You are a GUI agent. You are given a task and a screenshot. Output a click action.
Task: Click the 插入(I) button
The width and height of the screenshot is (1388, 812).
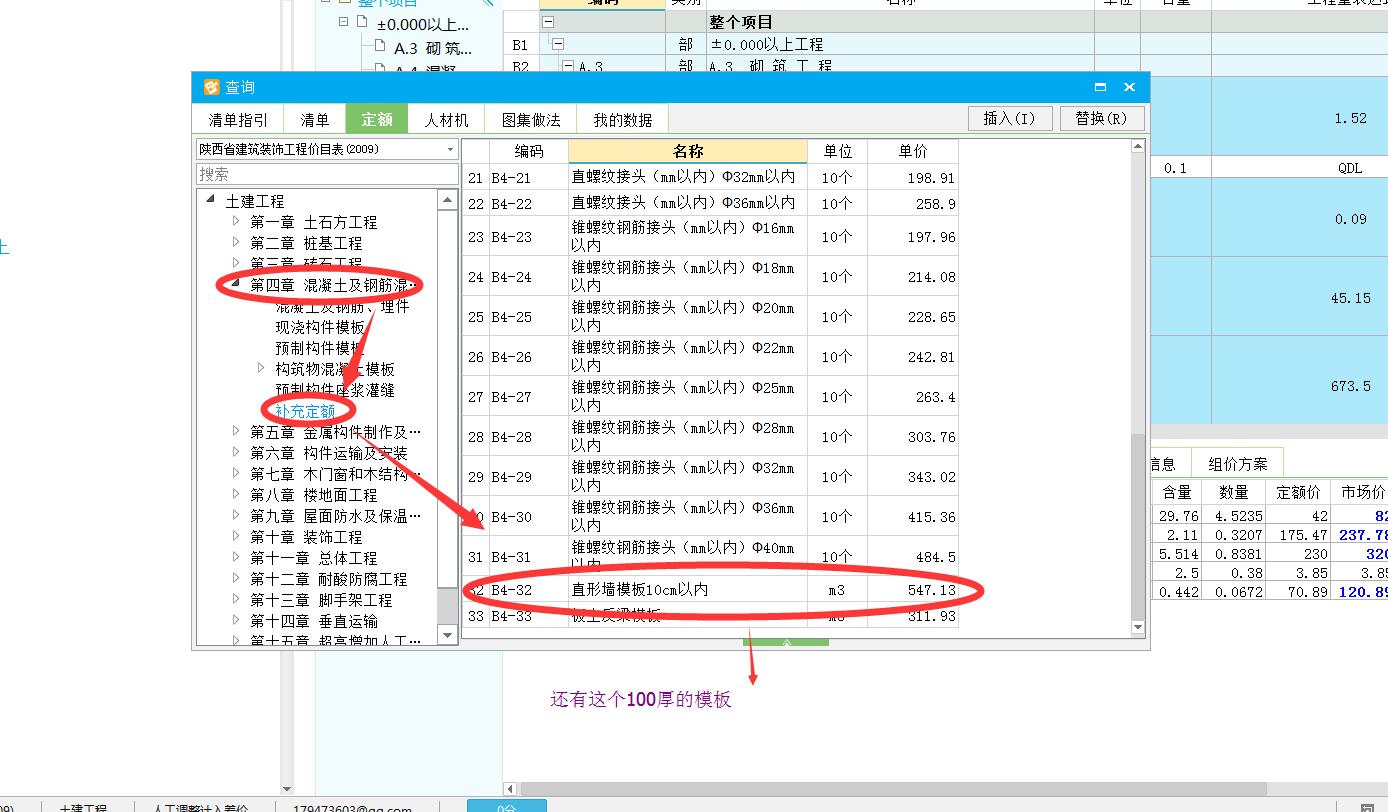pos(1009,118)
